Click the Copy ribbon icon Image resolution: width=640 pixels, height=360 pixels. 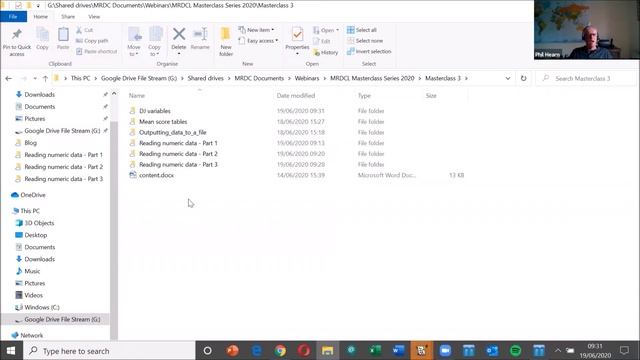point(42,35)
